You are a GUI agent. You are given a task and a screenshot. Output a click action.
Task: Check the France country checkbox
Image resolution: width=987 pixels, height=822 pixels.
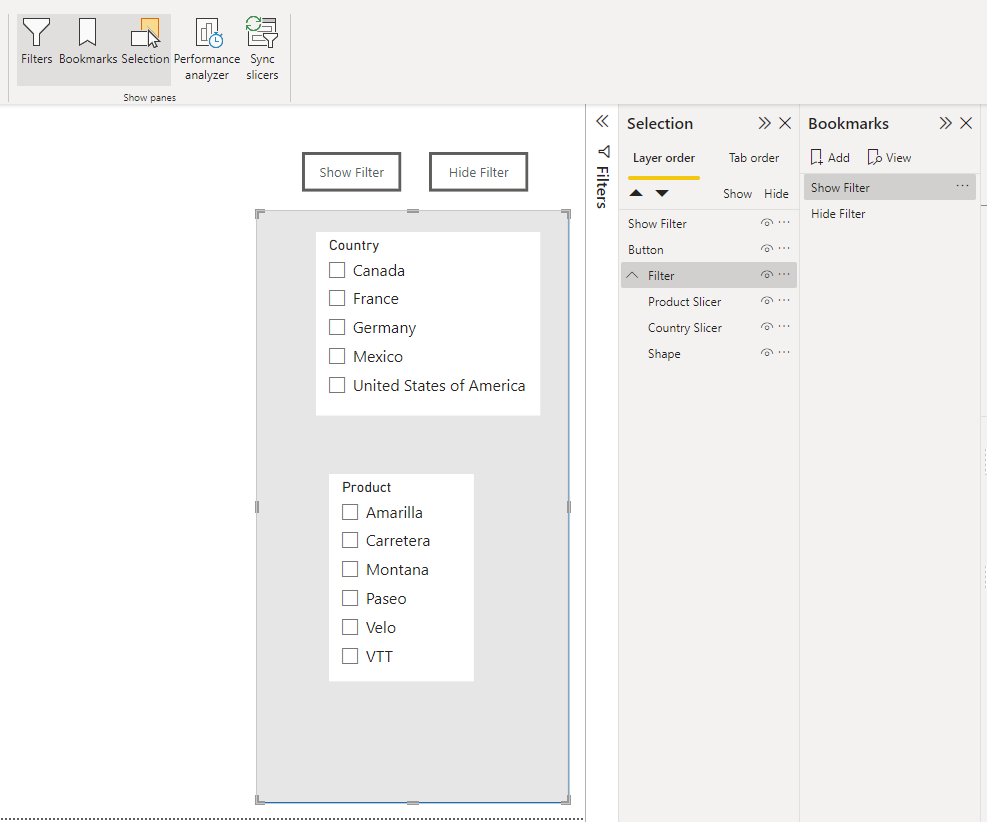coord(337,298)
